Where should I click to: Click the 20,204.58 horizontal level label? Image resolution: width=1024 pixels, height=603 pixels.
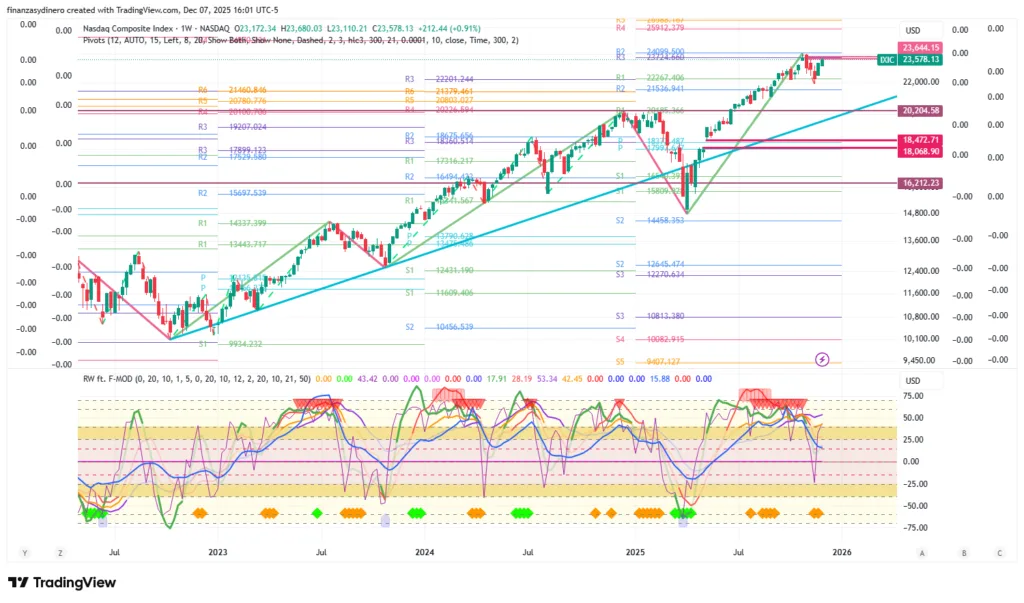click(x=920, y=111)
